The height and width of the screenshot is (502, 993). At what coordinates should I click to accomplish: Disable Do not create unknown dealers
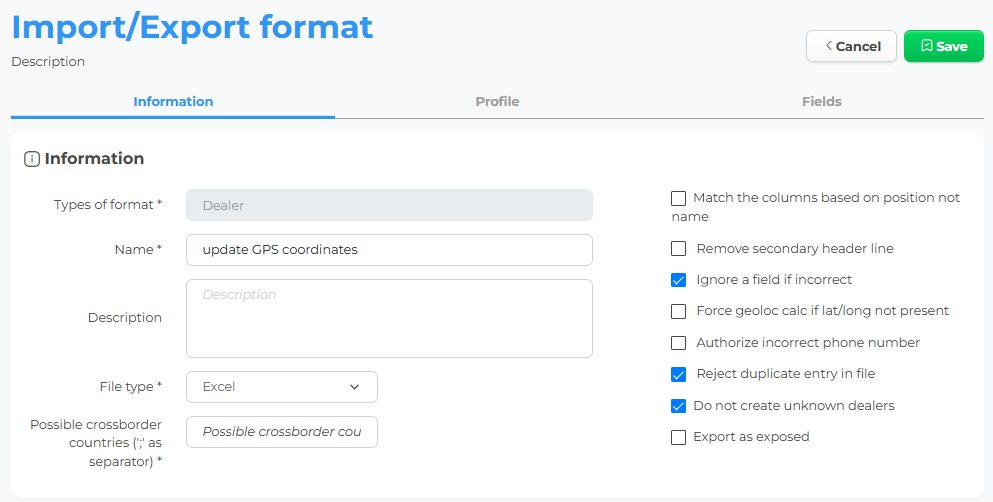pyautogui.click(x=678, y=406)
